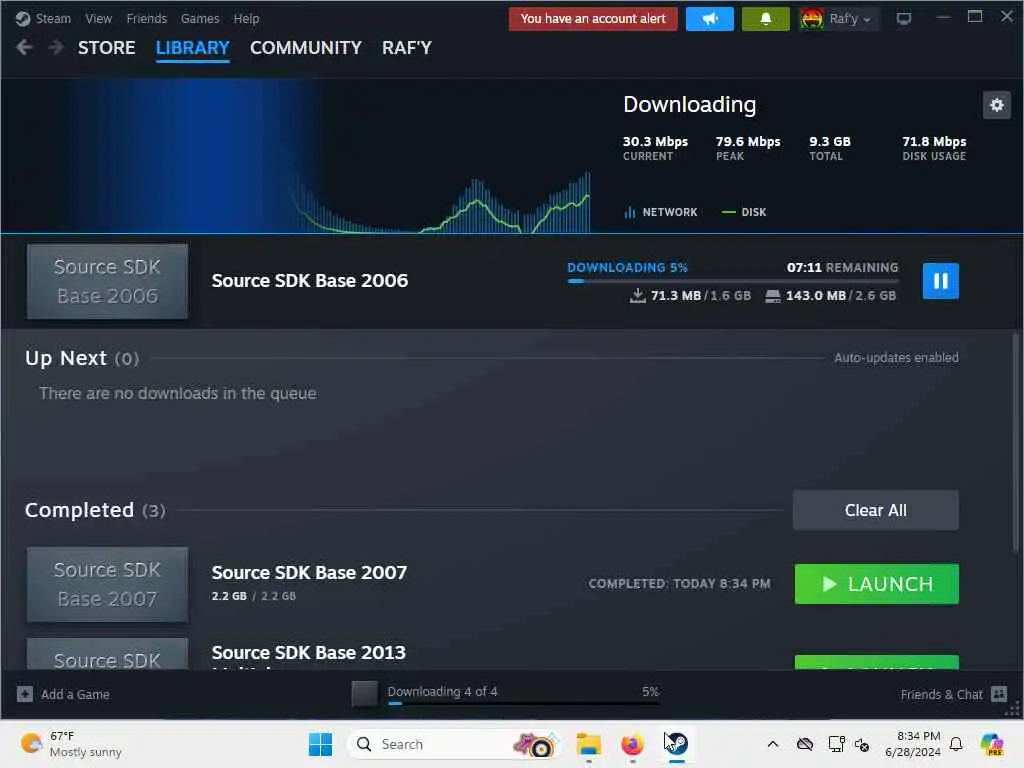This screenshot has height=768, width=1024.
Task: Open notifications bell in Steam header
Action: (765, 19)
